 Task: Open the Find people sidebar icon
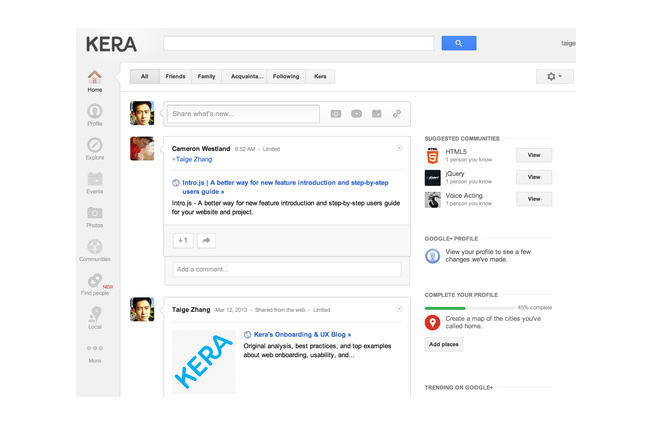(x=95, y=281)
